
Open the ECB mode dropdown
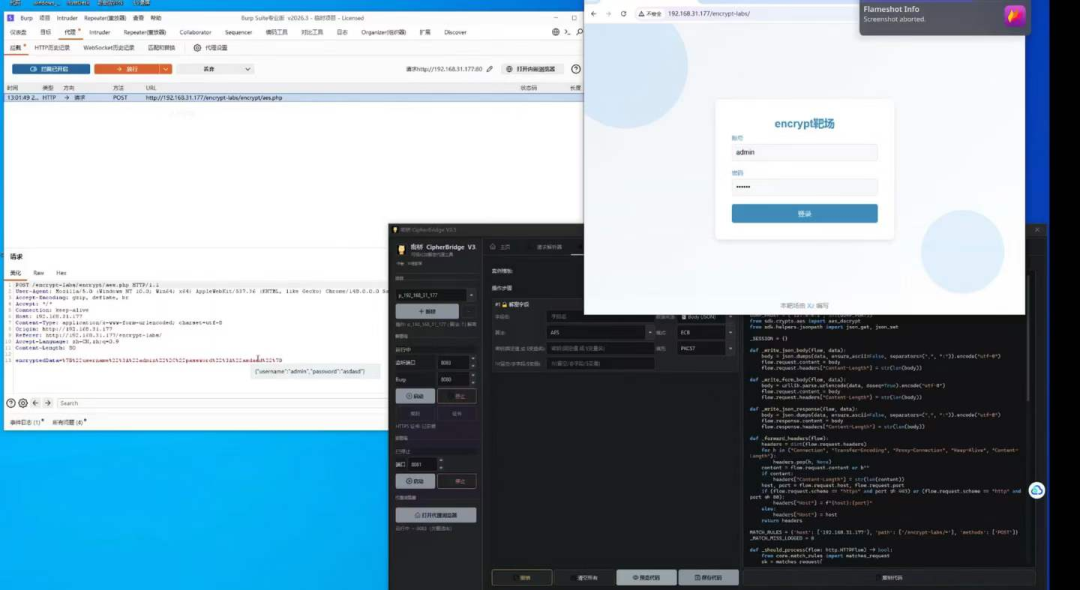(x=705, y=333)
